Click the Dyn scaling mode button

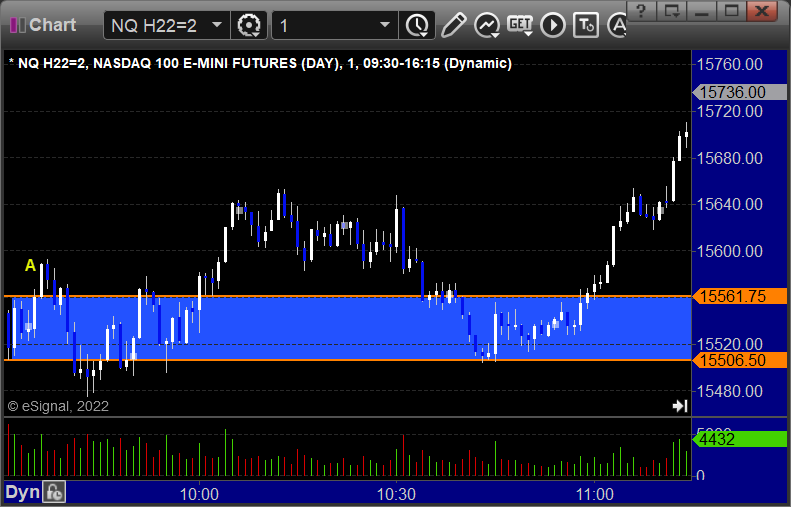click(22, 492)
